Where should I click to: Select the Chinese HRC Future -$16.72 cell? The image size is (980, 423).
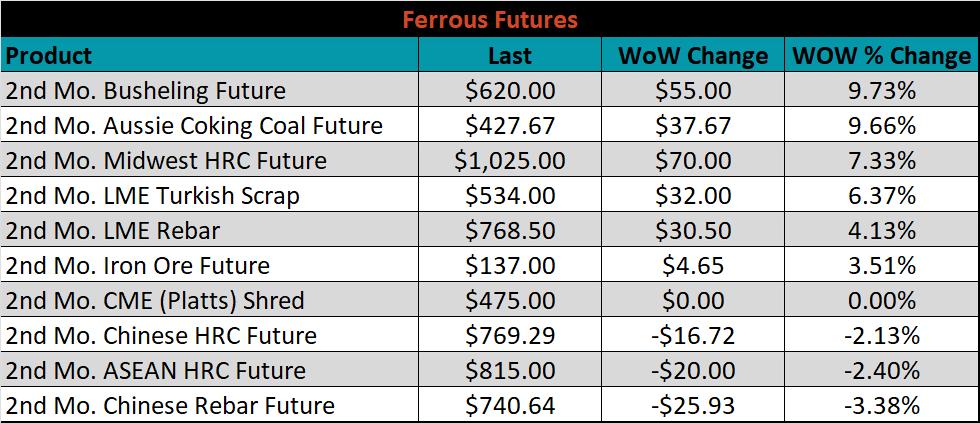point(692,334)
